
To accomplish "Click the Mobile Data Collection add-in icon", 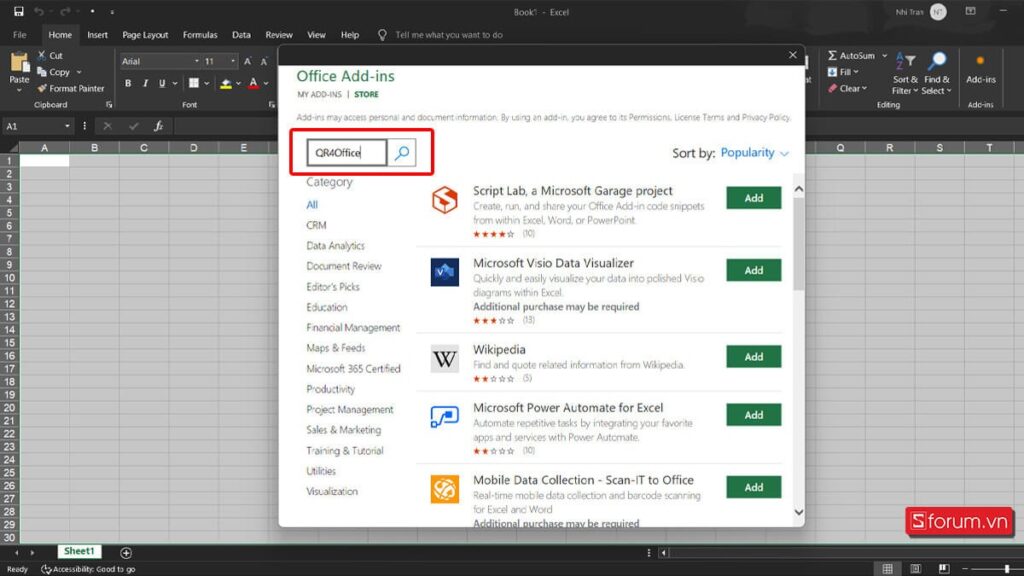I will [x=445, y=489].
